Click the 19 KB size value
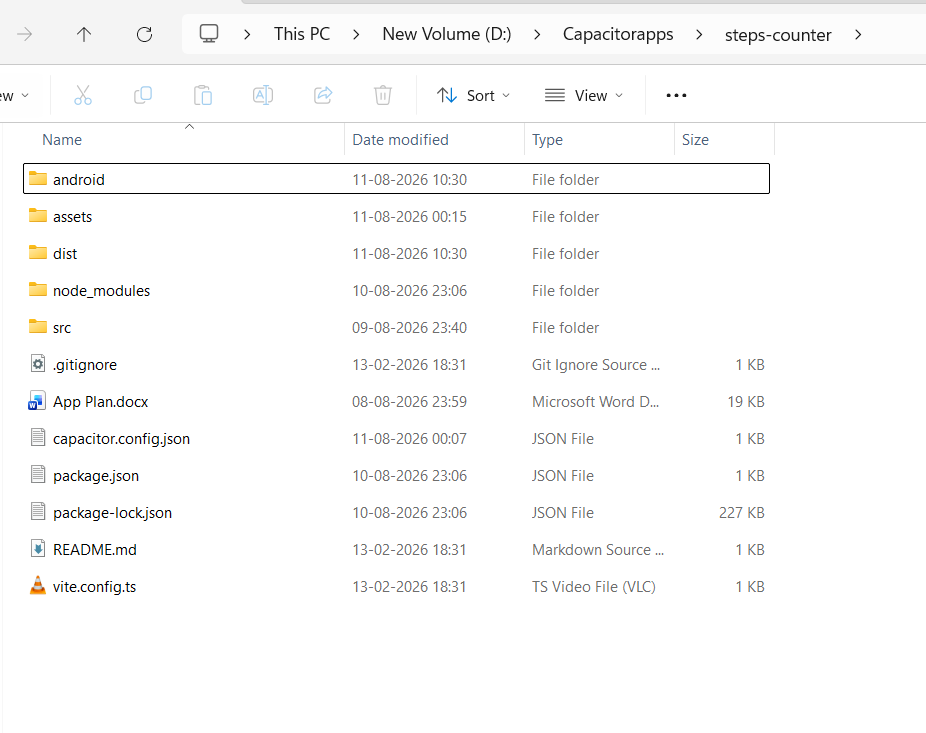The height and width of the screenshot is (733, 926). pyautogui.click(x=746, y=402)
